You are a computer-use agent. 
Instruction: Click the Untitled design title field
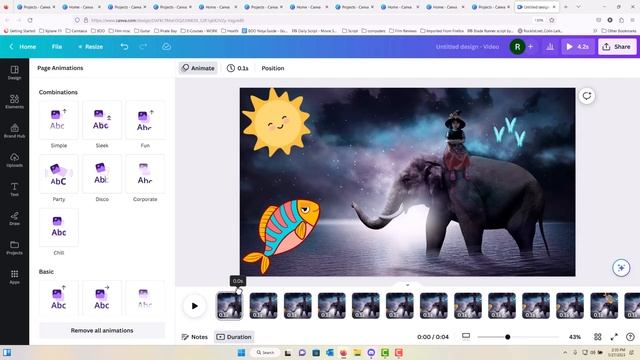point(467,47)
